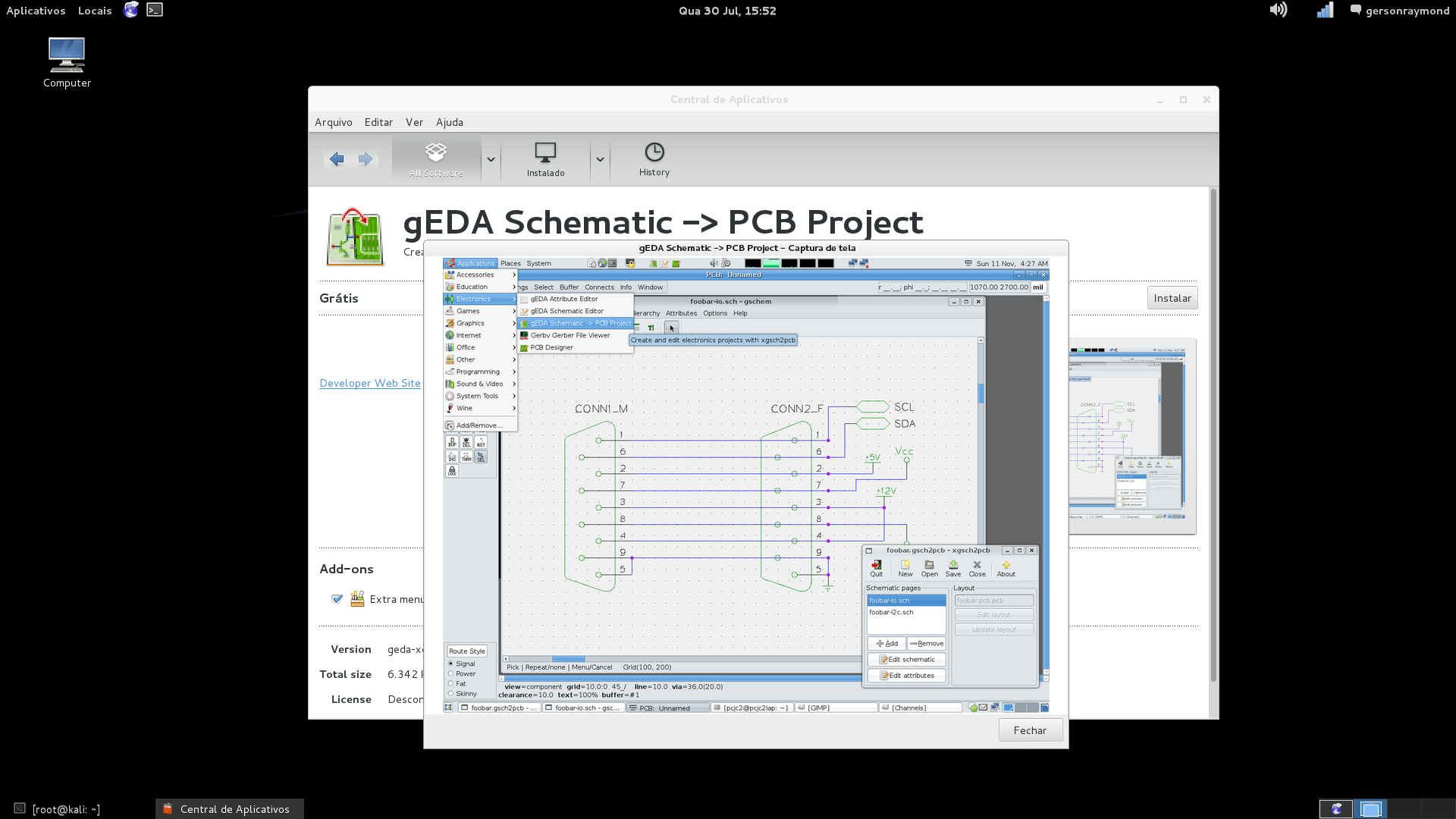Toggle the Extra menu add-on checkbox
1456x819 pixels.
pyautogui.click(x=337, y=599)
